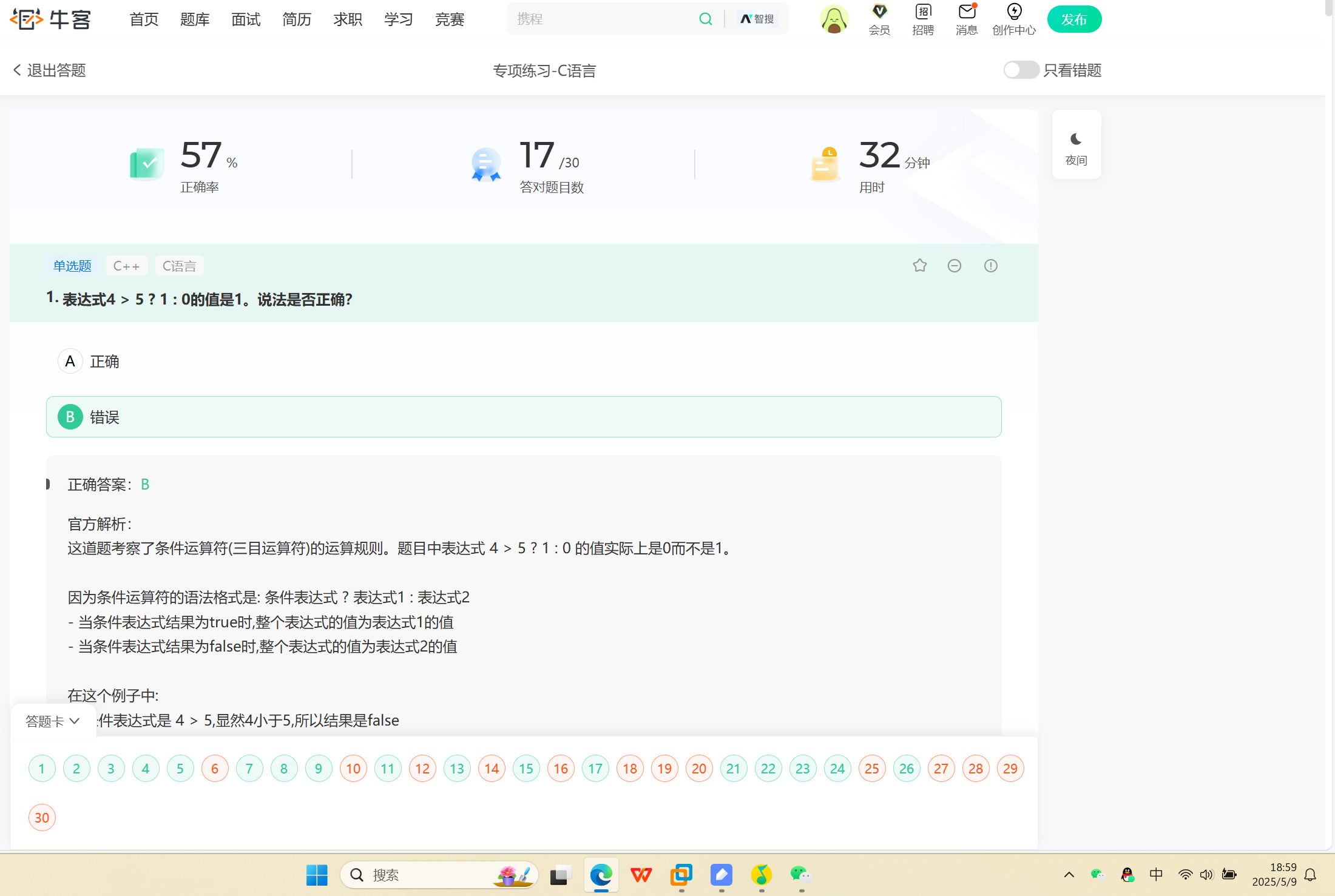Jump to question 14 in answer card
The width and height of the screenshot is (1335, 896).
coord(492,769)
